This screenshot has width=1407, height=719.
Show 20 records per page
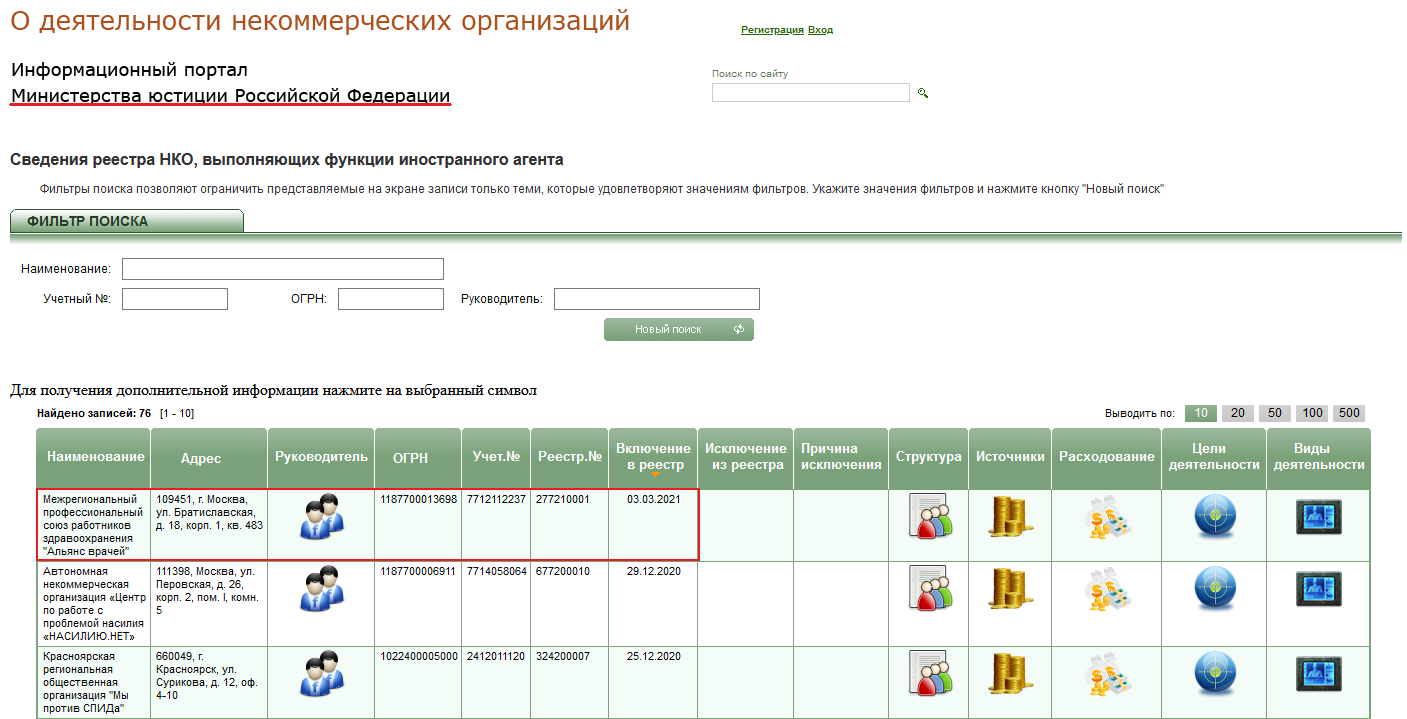pyautogui.click(x=1237, y=413)
